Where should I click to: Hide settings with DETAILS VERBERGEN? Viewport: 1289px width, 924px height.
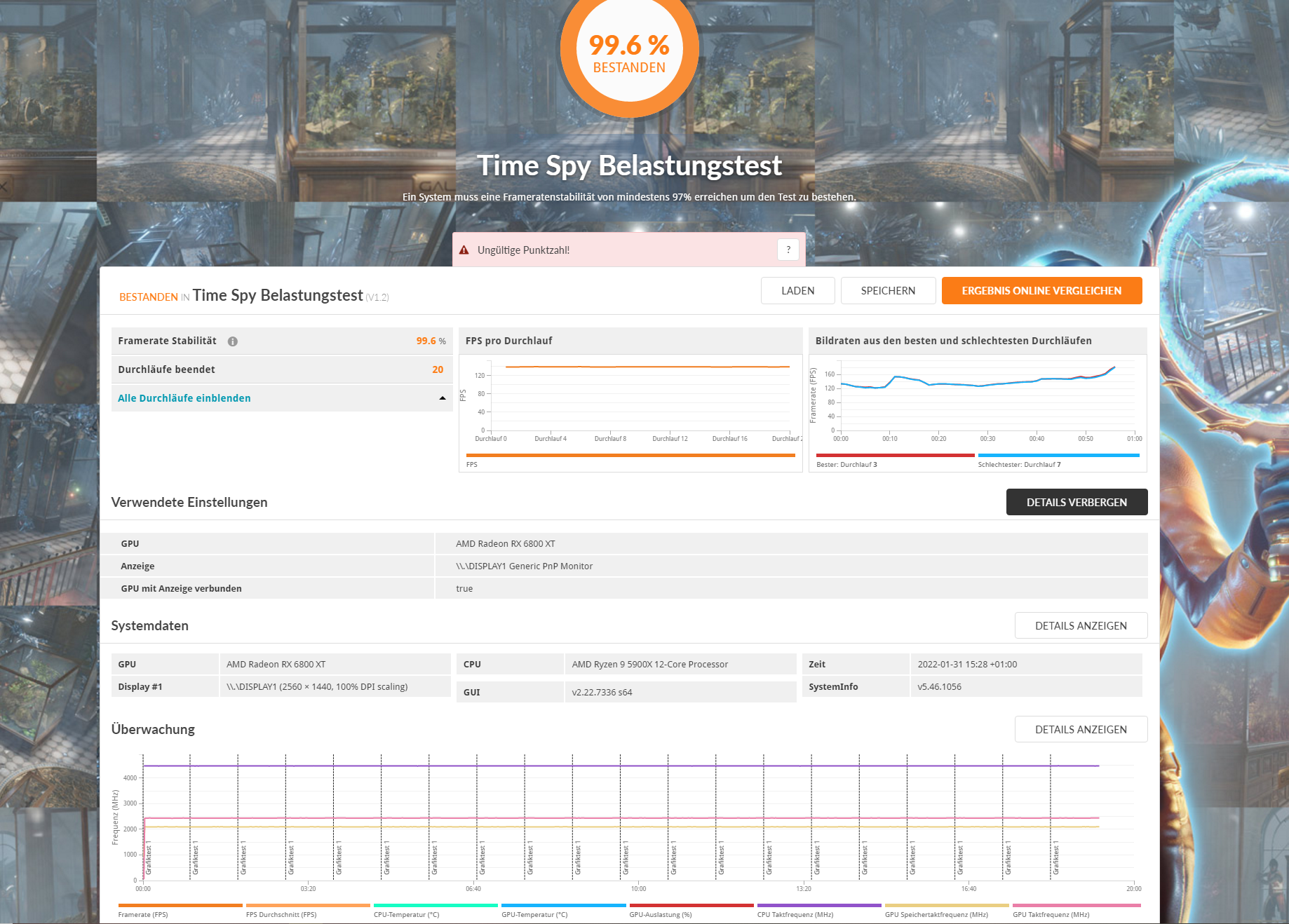tap(1077, 502)
